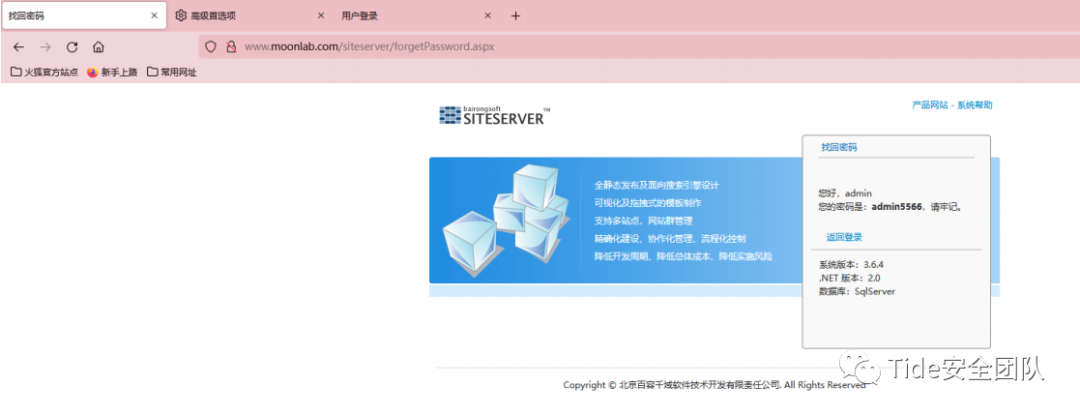Image resolution: width=1080 pixels, height=416 pixels.
Task: Click the .NET 版本: 2.0 text
Action: click(849, 278)
